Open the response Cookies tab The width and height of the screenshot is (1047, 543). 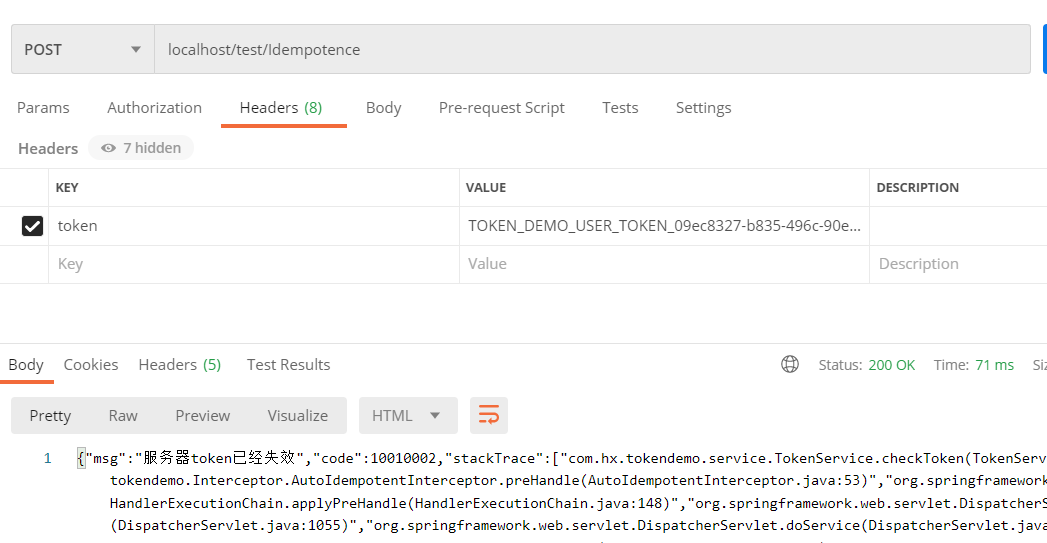pyautogui.click(x=91, y=365)
